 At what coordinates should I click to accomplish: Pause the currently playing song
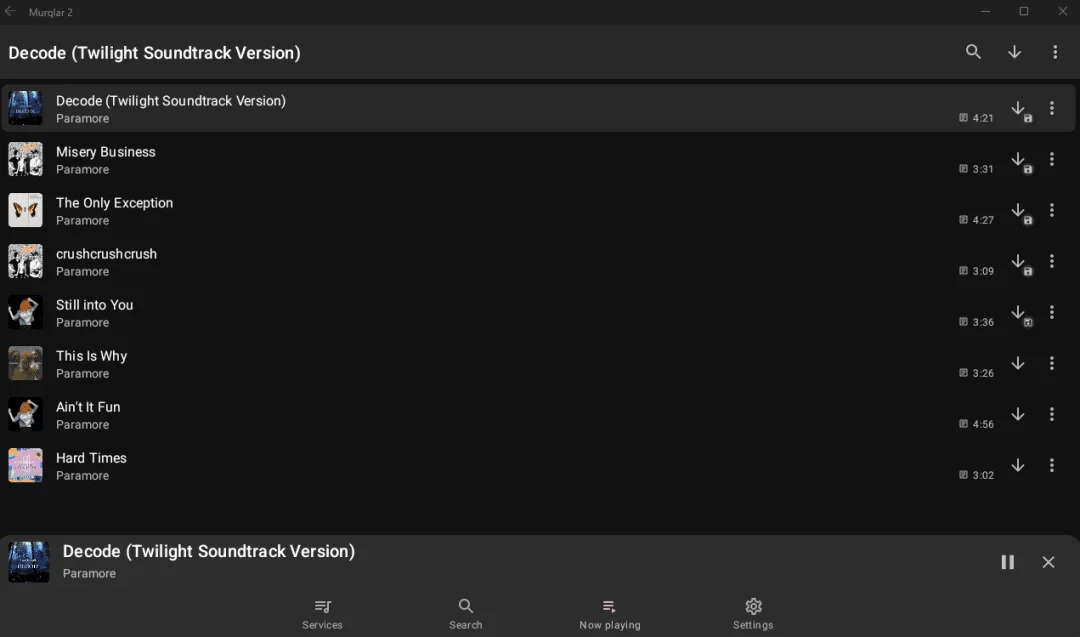click(x=1007, y=562)
